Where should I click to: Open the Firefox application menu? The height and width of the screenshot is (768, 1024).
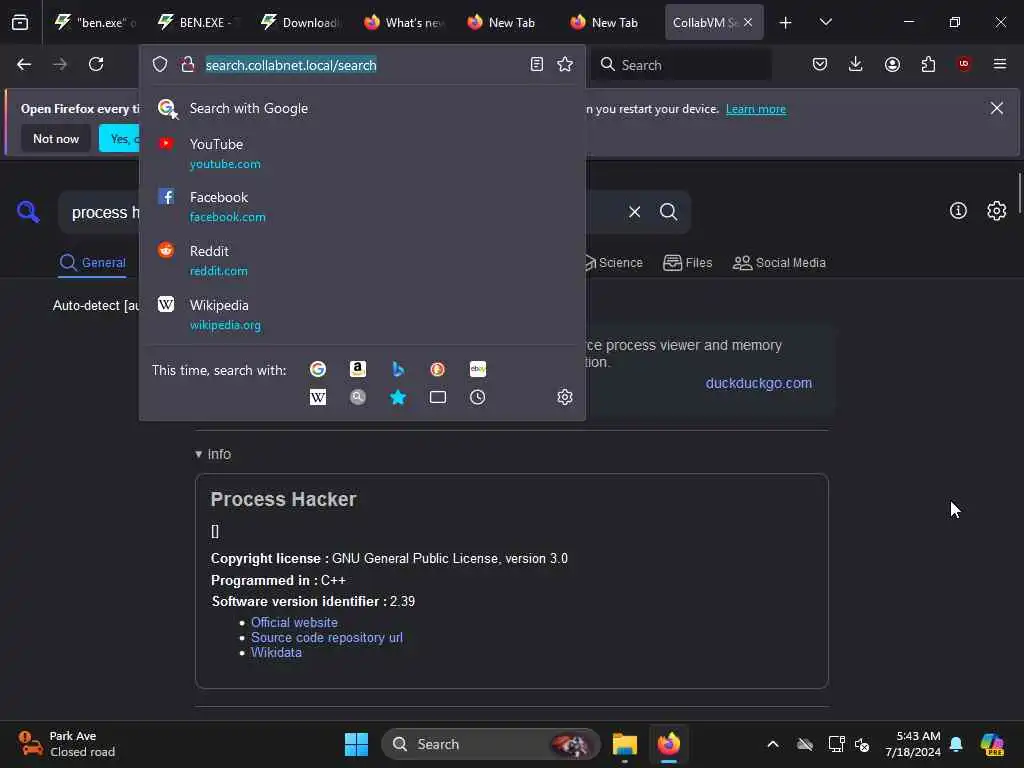(x=1000, y=64)
